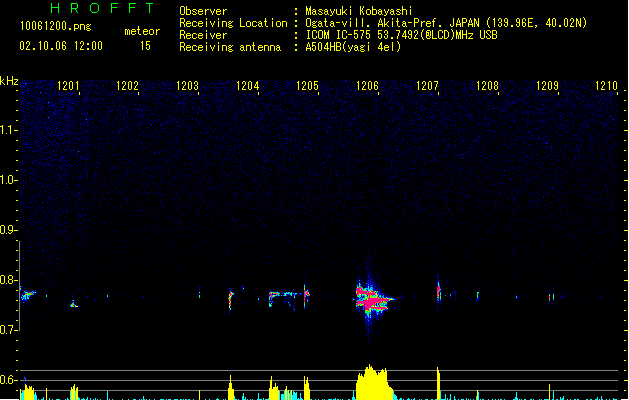This screenshot has height=400, width=629.
Task: Click the kHz axis unit label
Action: pyautogui.click(x=9, y=81)
